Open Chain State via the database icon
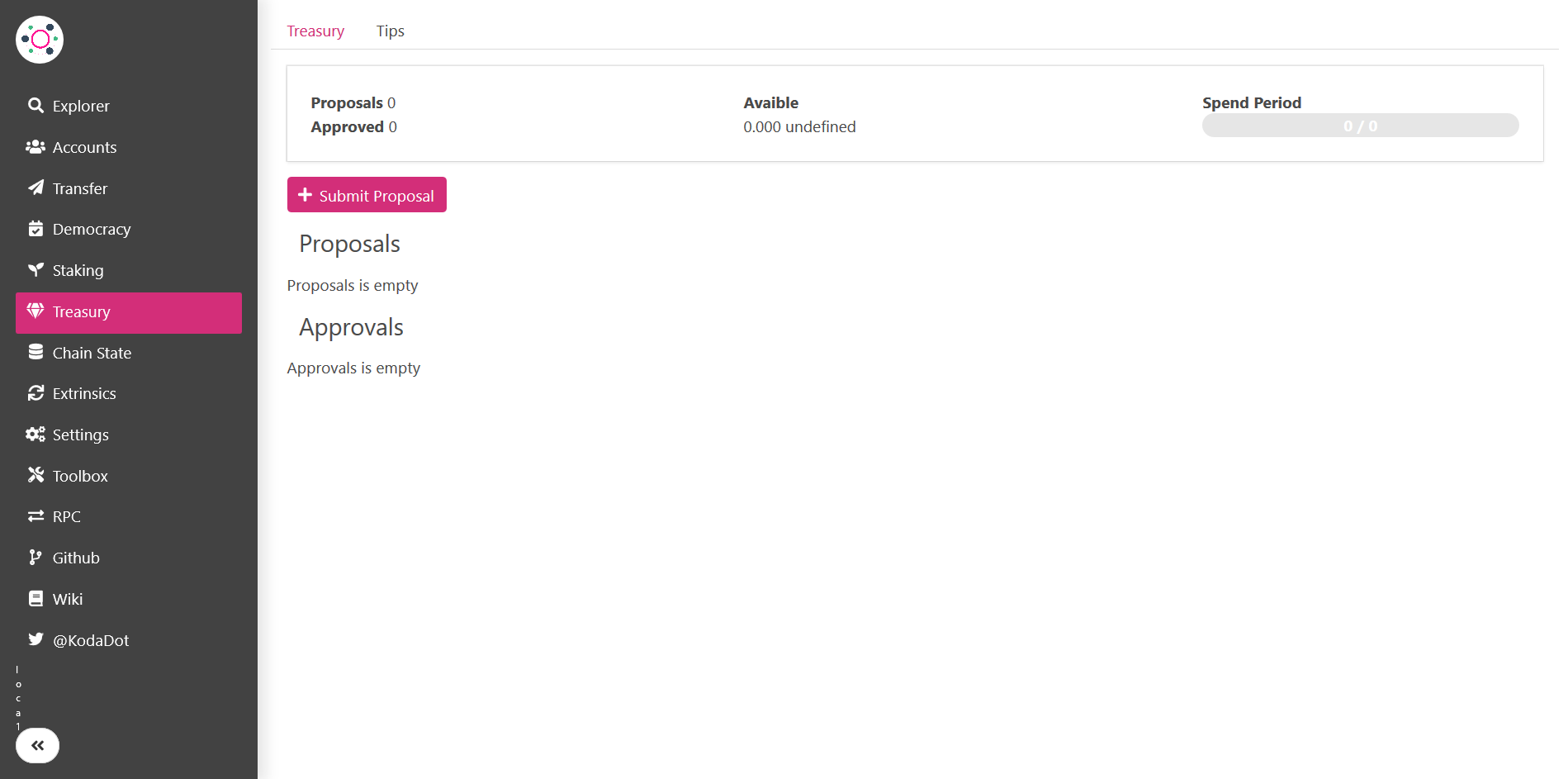Image resolution: width=1568 pixels, height=779 pixels. click(x=36, y=352)
